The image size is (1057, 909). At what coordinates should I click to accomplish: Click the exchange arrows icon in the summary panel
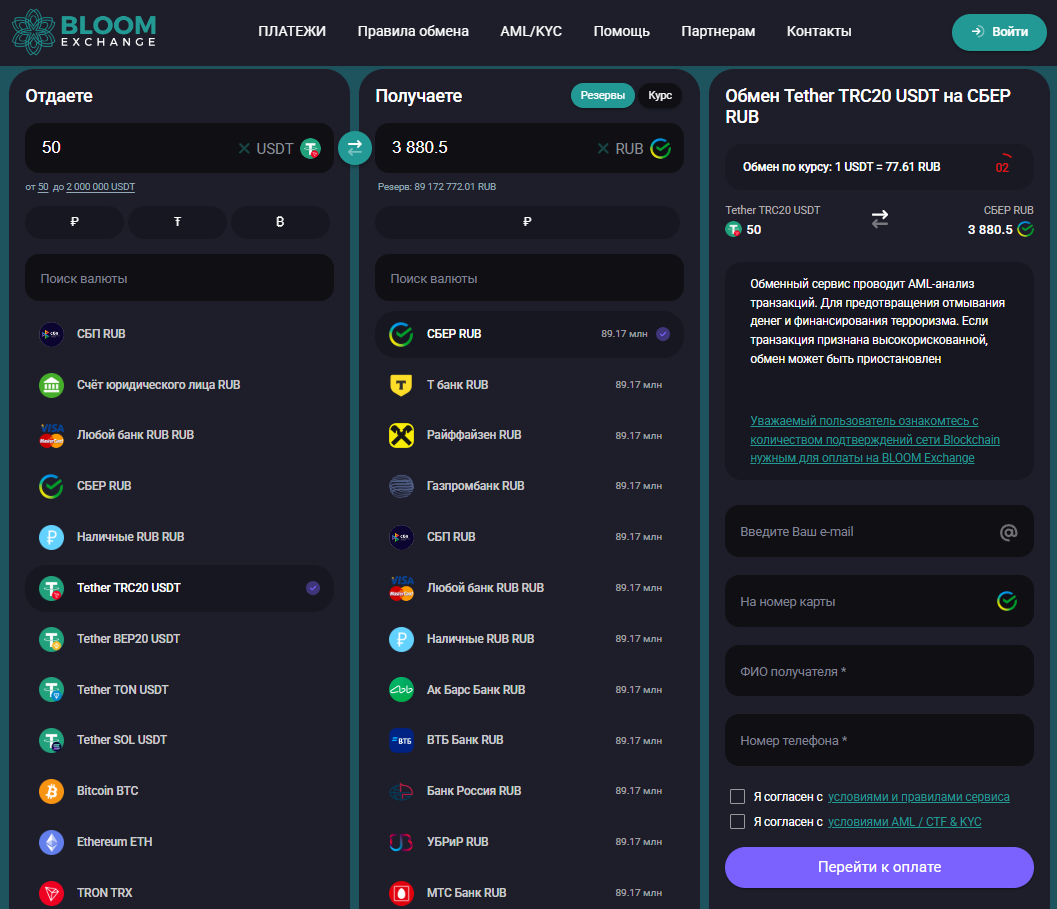coord(880,219)
